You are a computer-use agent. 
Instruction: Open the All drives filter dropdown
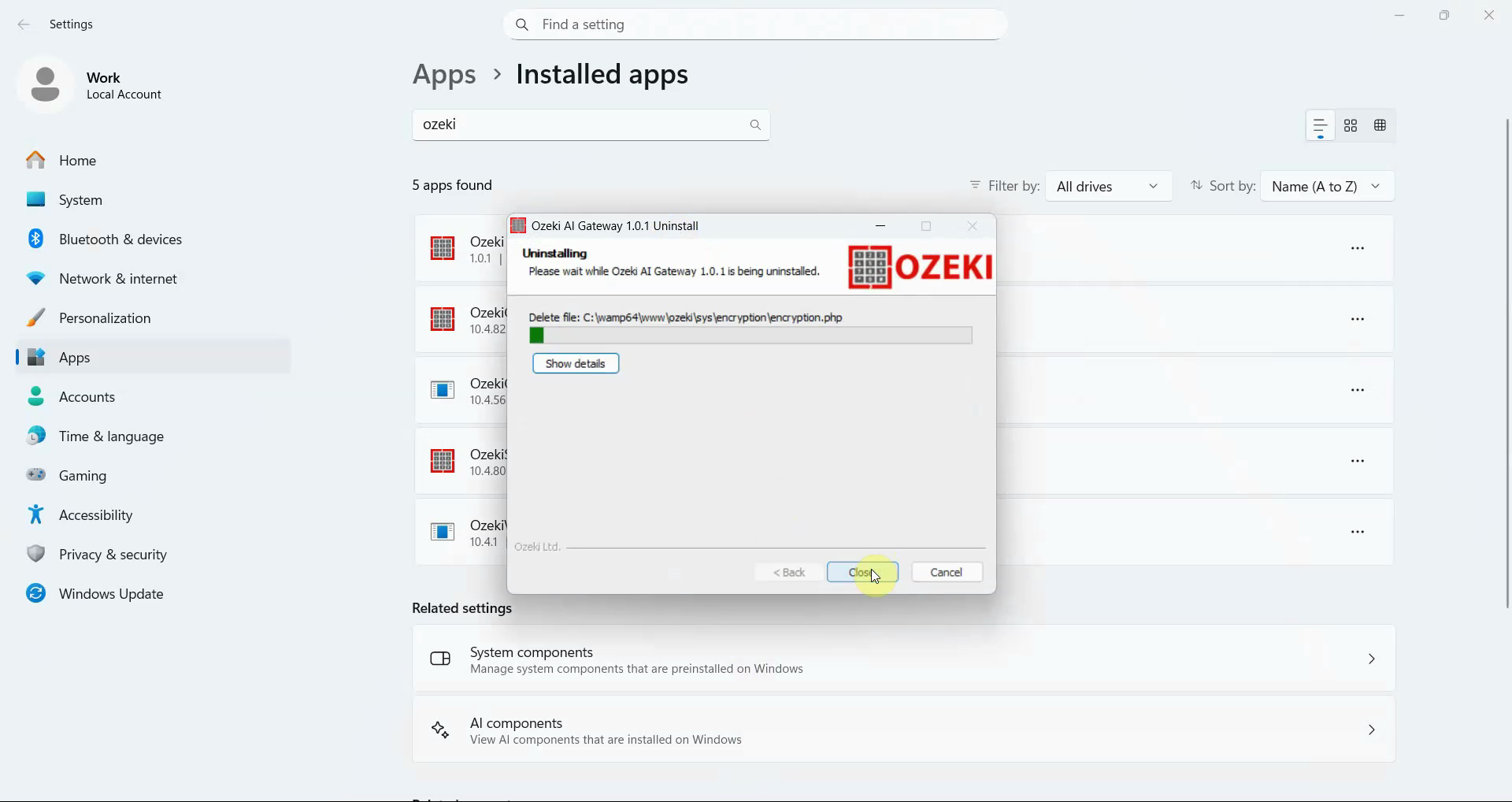click(1109, 186)
